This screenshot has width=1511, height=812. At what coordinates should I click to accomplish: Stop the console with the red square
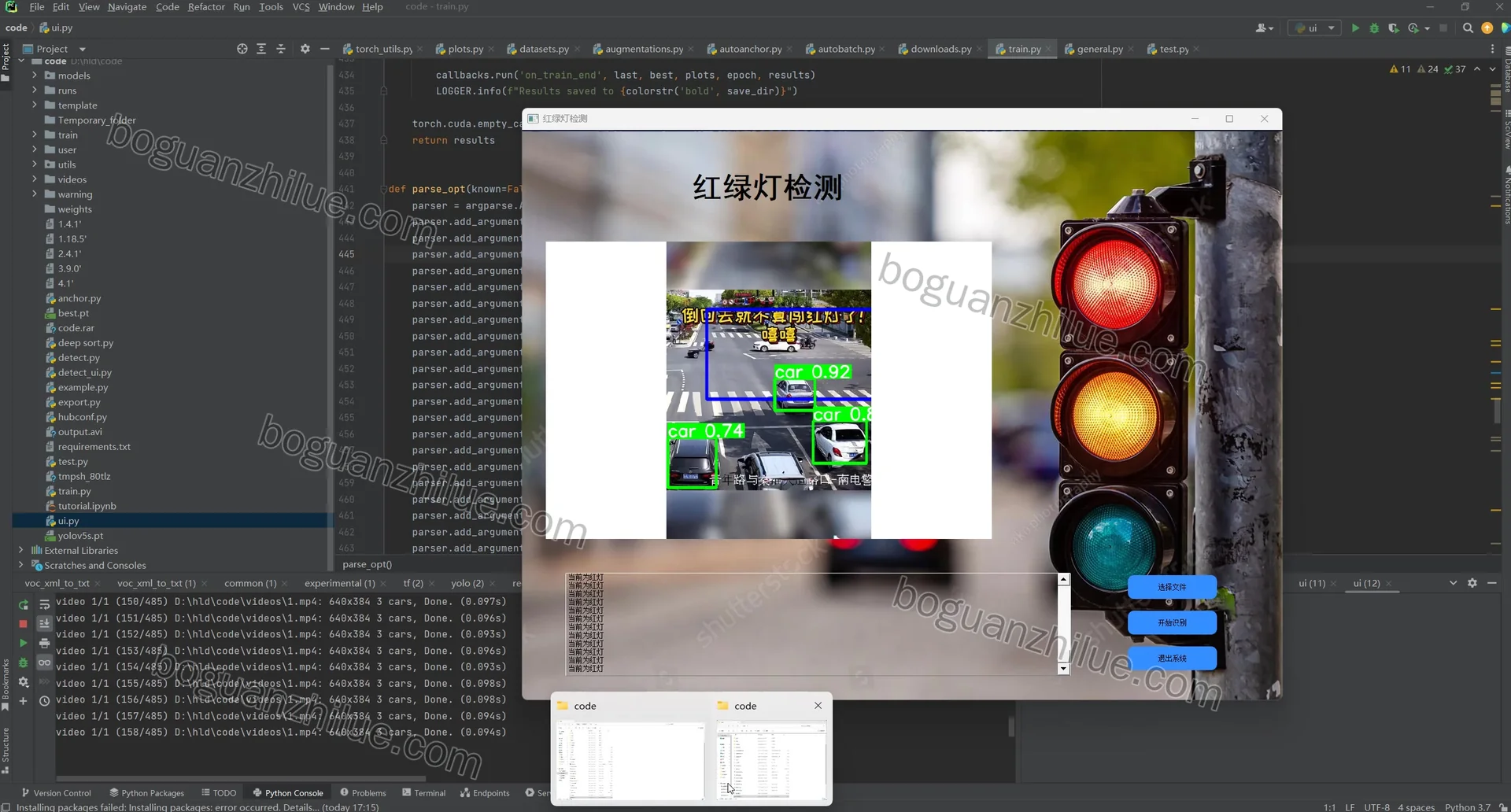[24, 624]
